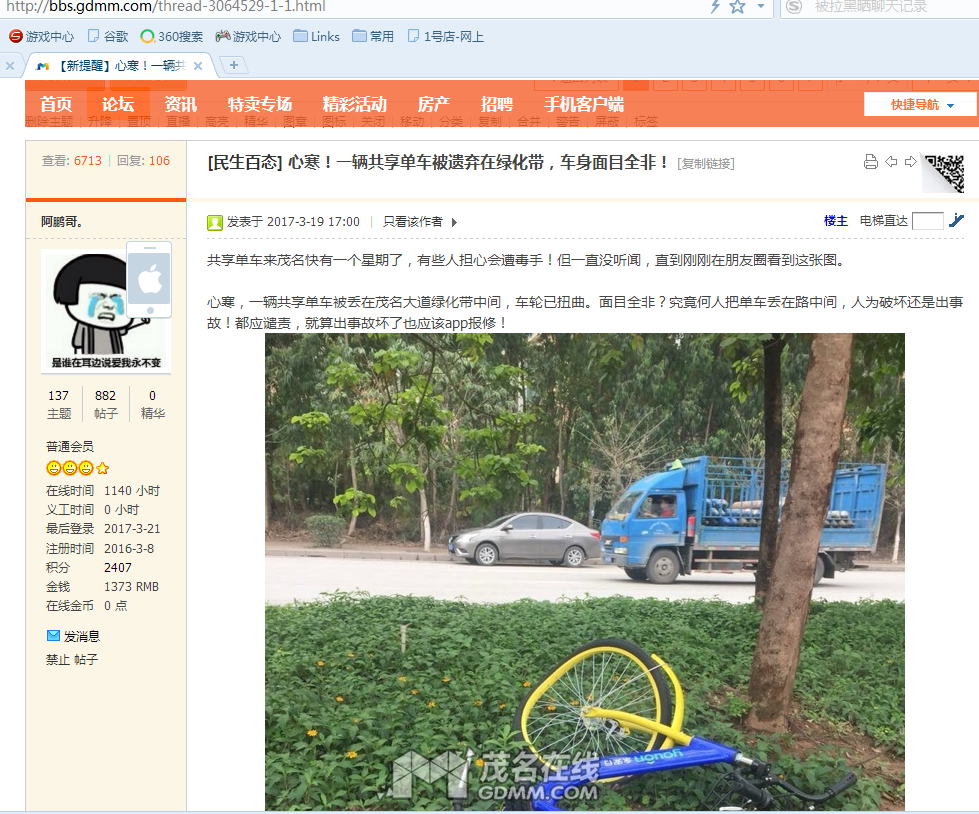Open 特卖专场 in the navigation bar
This screenshot has width=979, height=814.
(260, 104)
